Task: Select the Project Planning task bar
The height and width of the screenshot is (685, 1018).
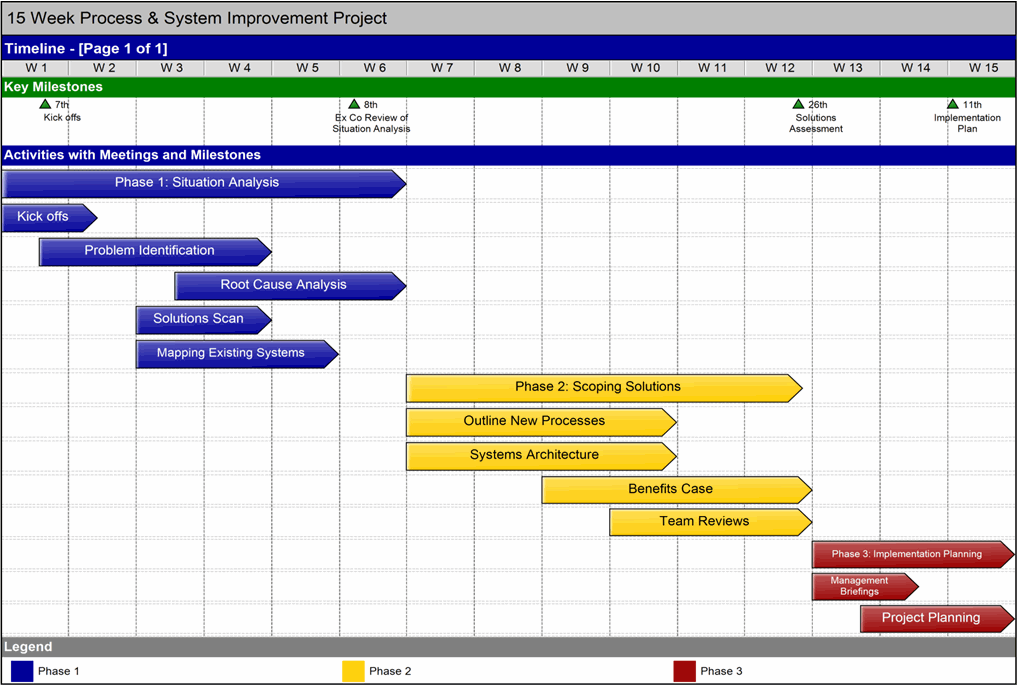Action: point(937,619)
